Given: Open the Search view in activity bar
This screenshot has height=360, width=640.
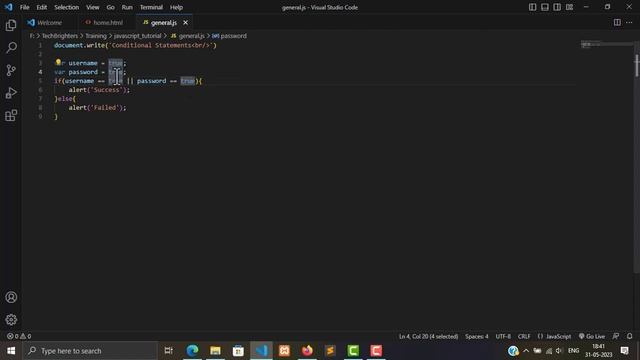Looking at the screenshot, I should pyautogui.click(x=11, y=48).
